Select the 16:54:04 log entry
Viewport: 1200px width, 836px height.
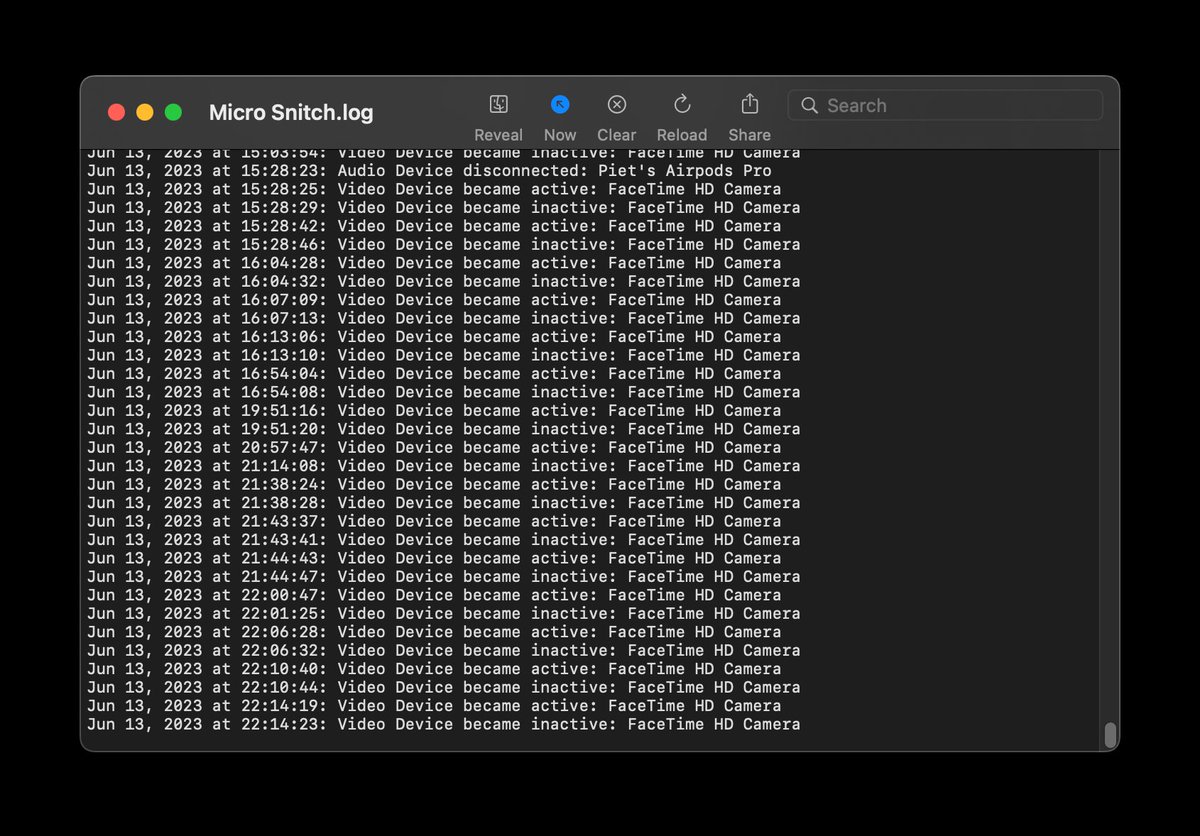pyautogui.click(x=434, y=374)
